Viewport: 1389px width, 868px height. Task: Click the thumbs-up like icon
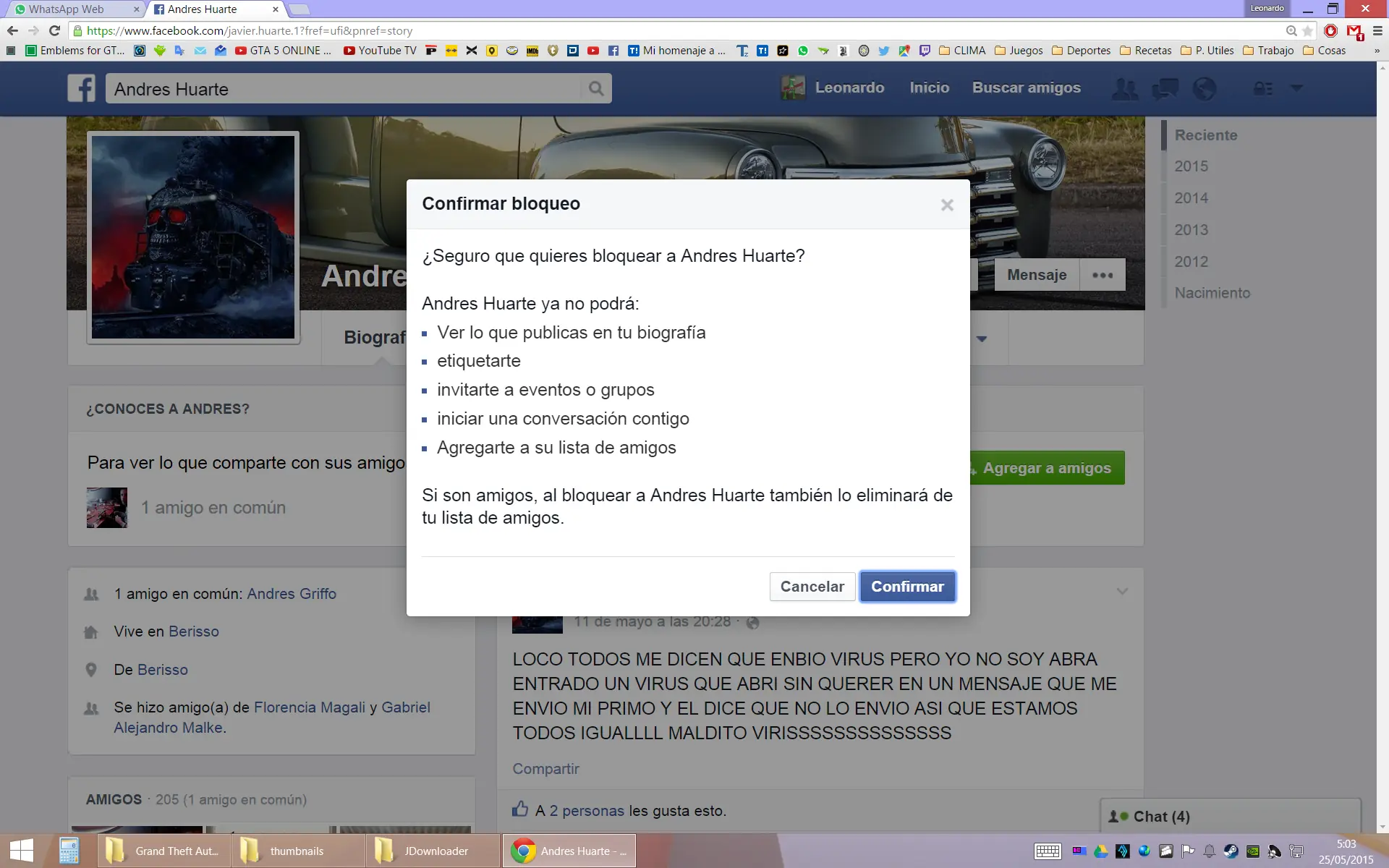coord(520,809)
